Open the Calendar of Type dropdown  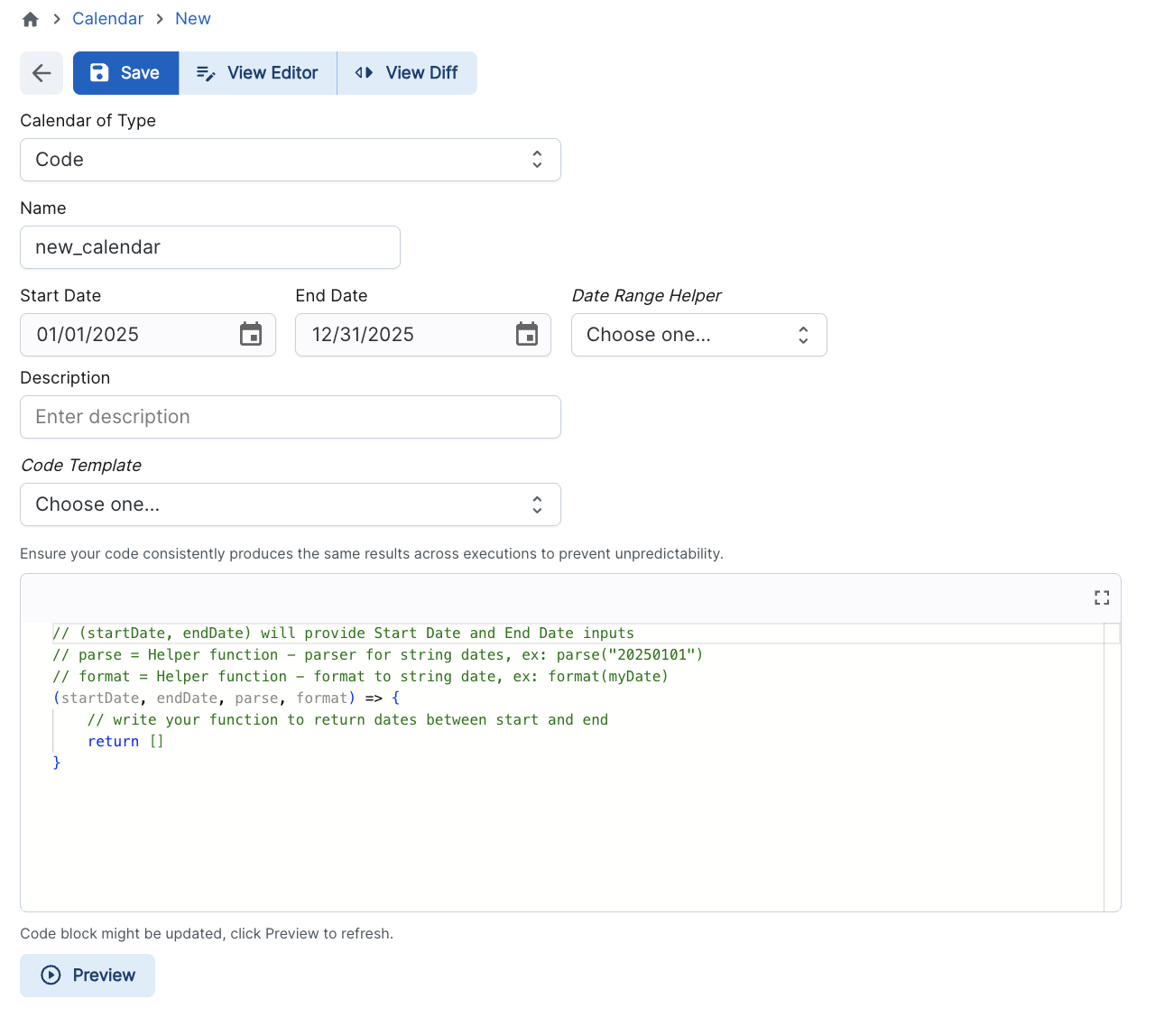(290, 160)
